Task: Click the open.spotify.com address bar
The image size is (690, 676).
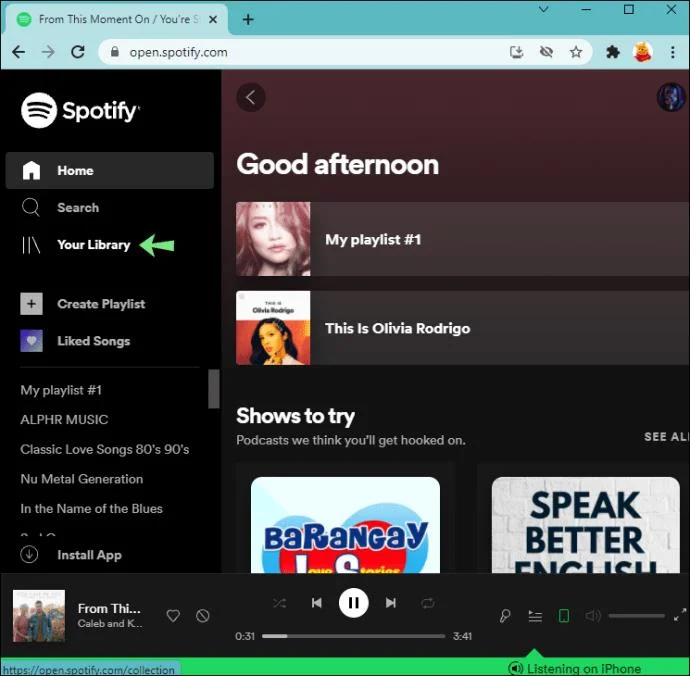Action: point(345,52)
